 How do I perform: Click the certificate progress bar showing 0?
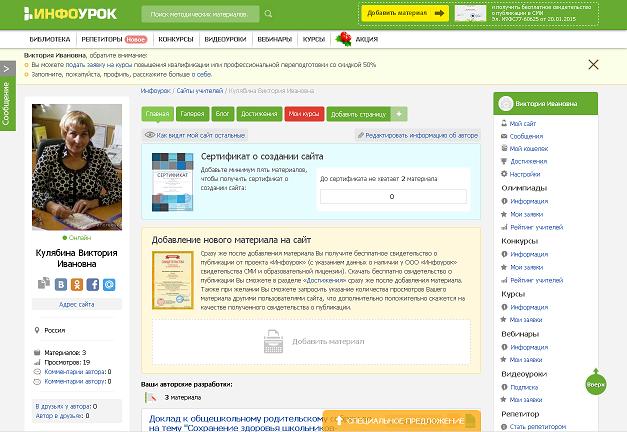click(x=393, y=196)
